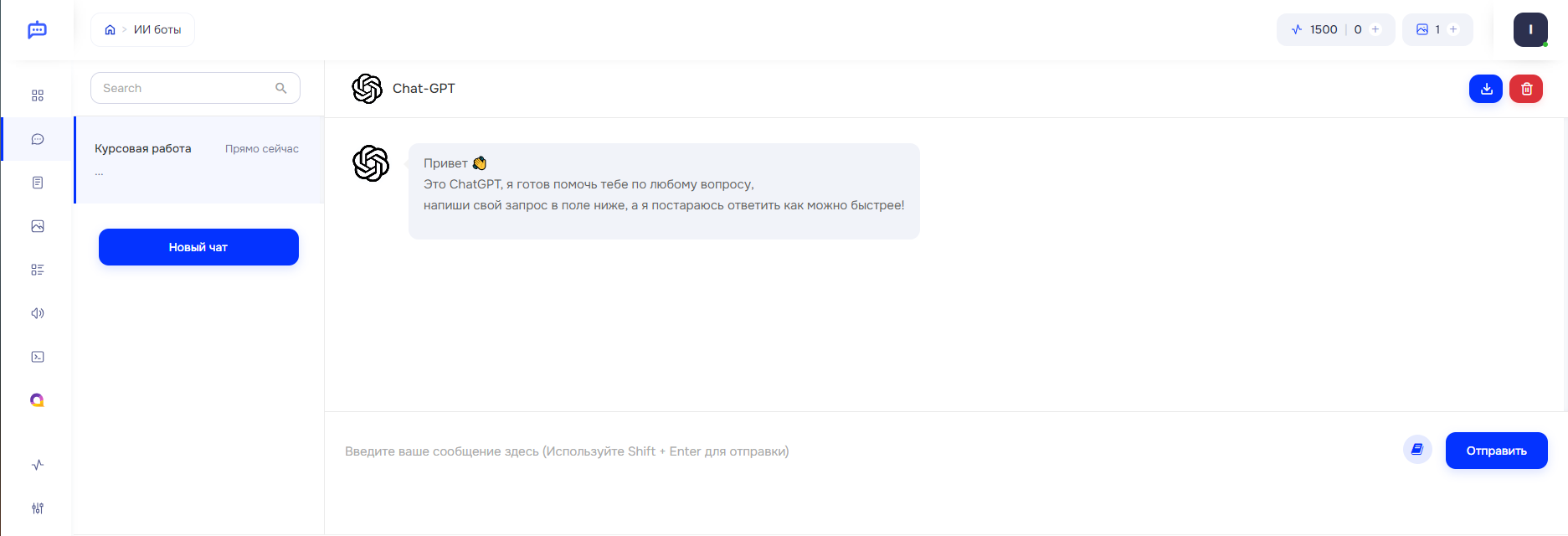
Task: Add image credits with plus icon
Action: click(1453, 29)
